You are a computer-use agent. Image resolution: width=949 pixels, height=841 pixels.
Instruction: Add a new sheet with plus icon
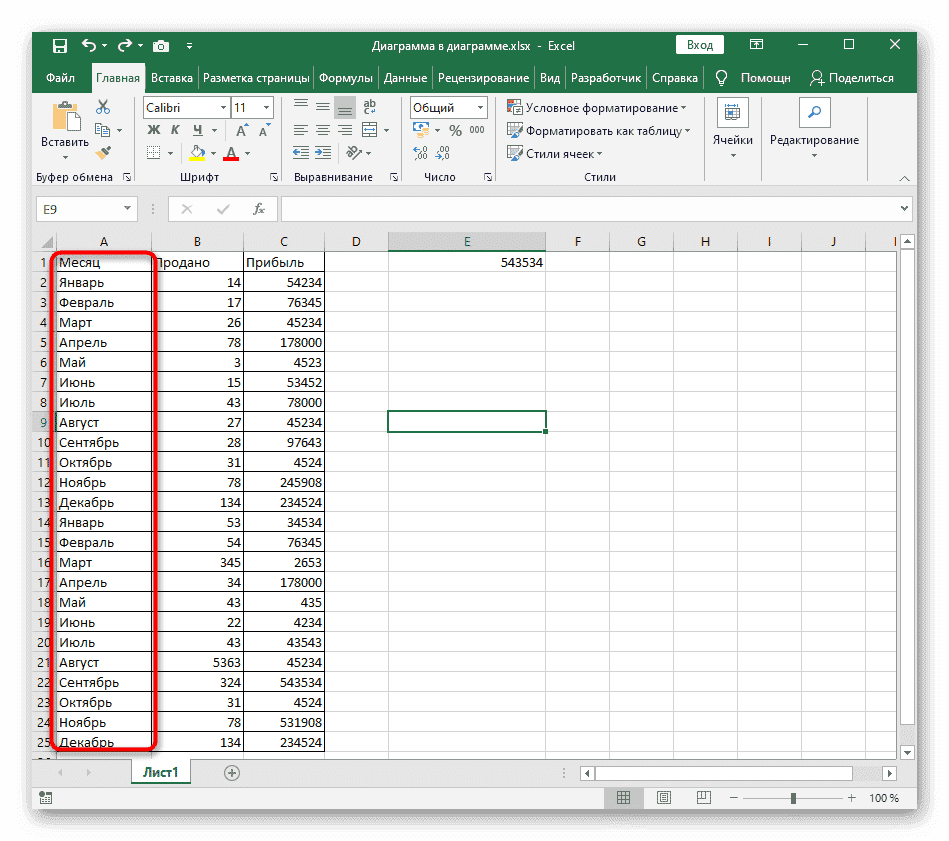point(232,772)
